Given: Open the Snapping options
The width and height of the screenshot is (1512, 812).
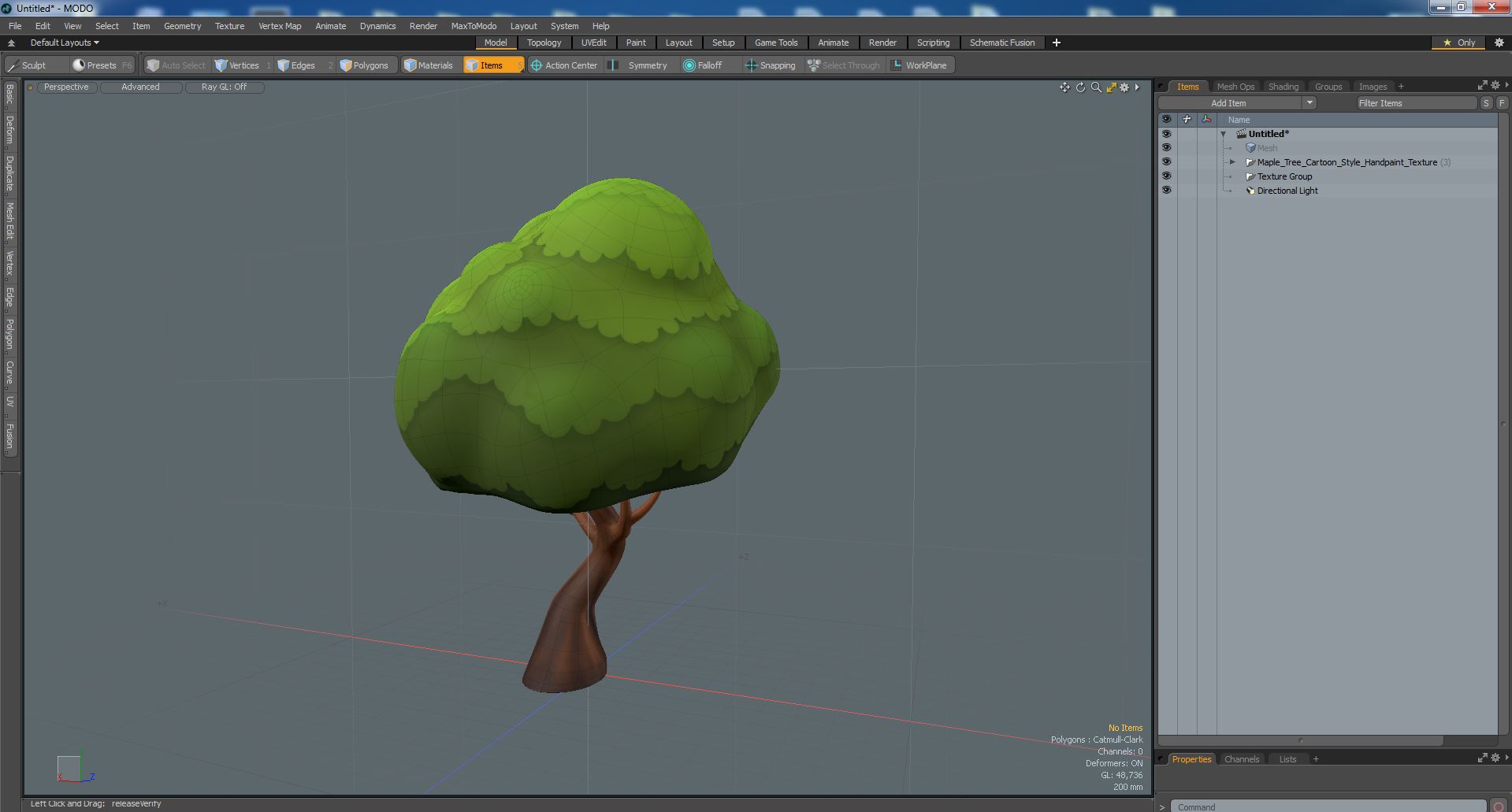Looking at the screenshot, I should pos(771,65).
